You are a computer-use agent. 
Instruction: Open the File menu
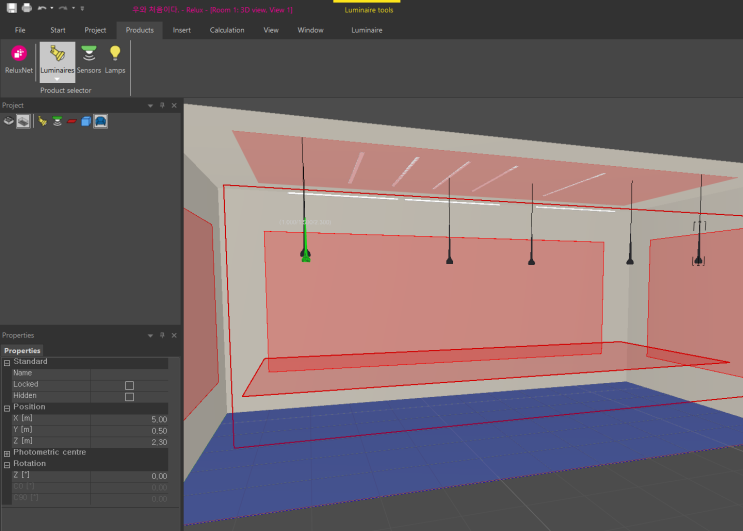(20, 30)
